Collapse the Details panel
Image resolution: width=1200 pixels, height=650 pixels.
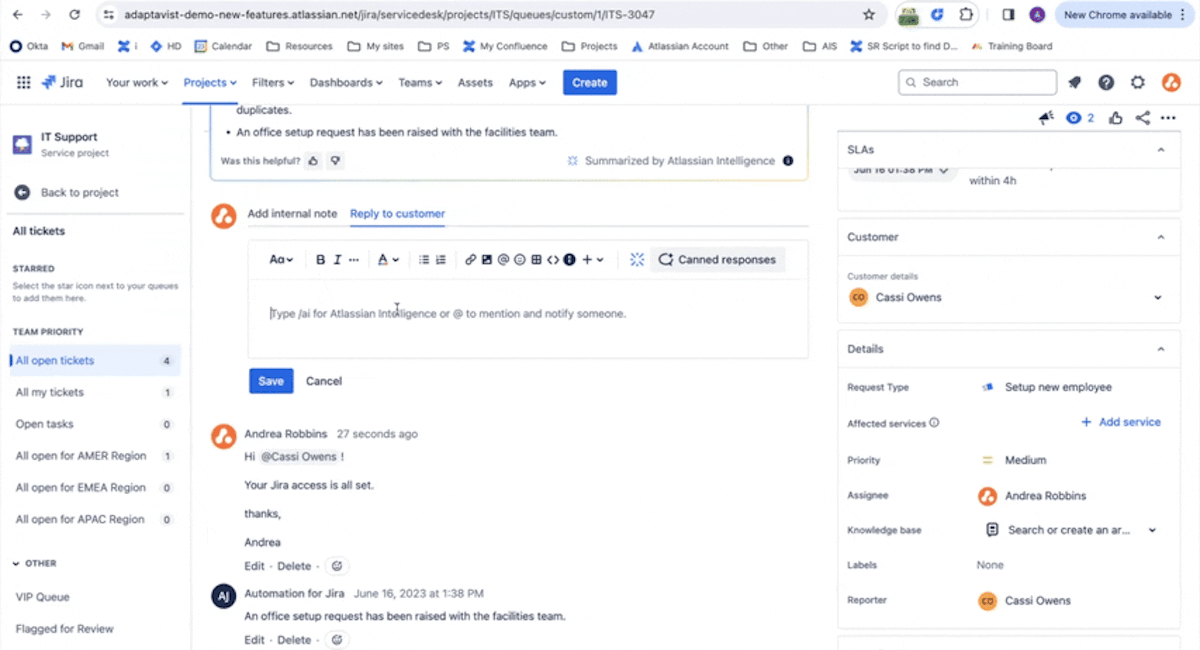[1161, 350]
